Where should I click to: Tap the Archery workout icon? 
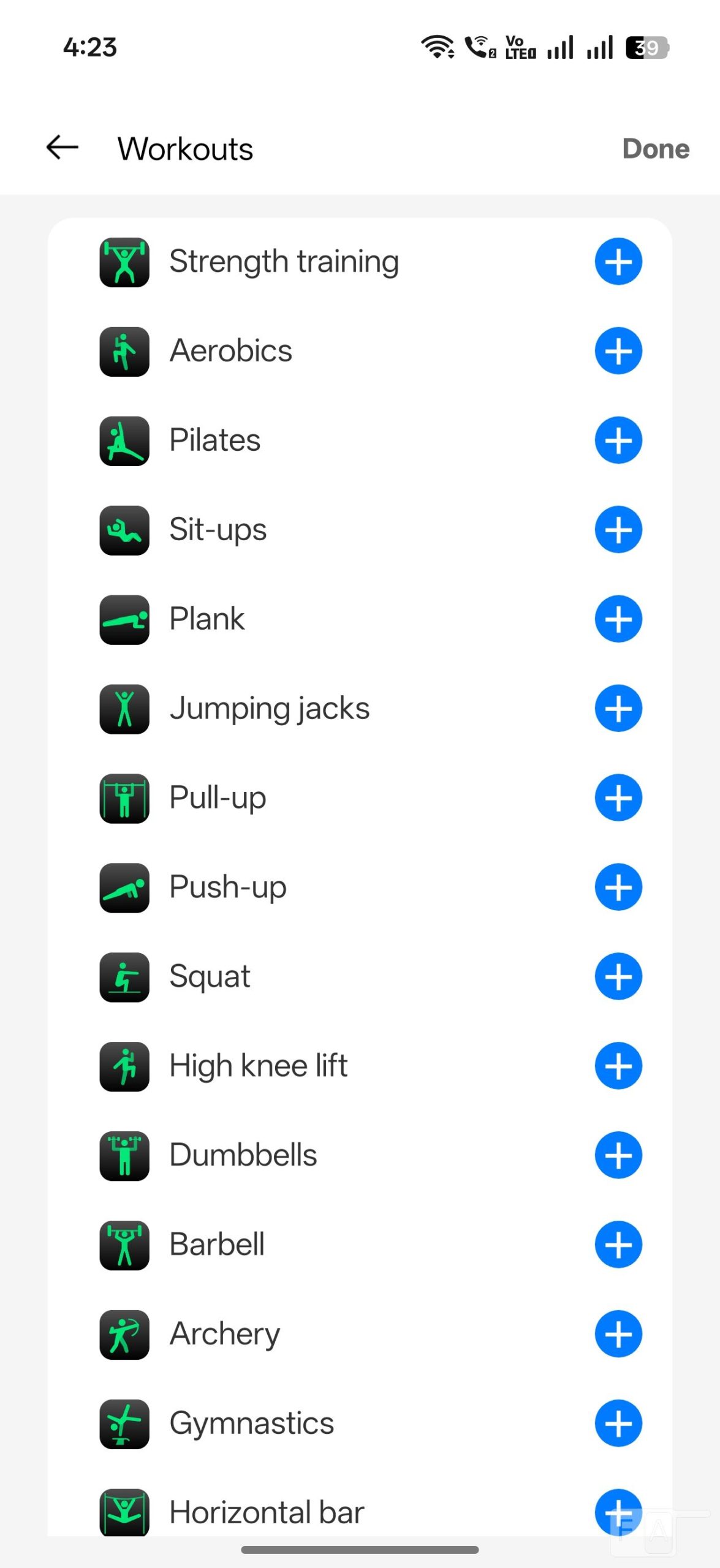coord(124,1334)
